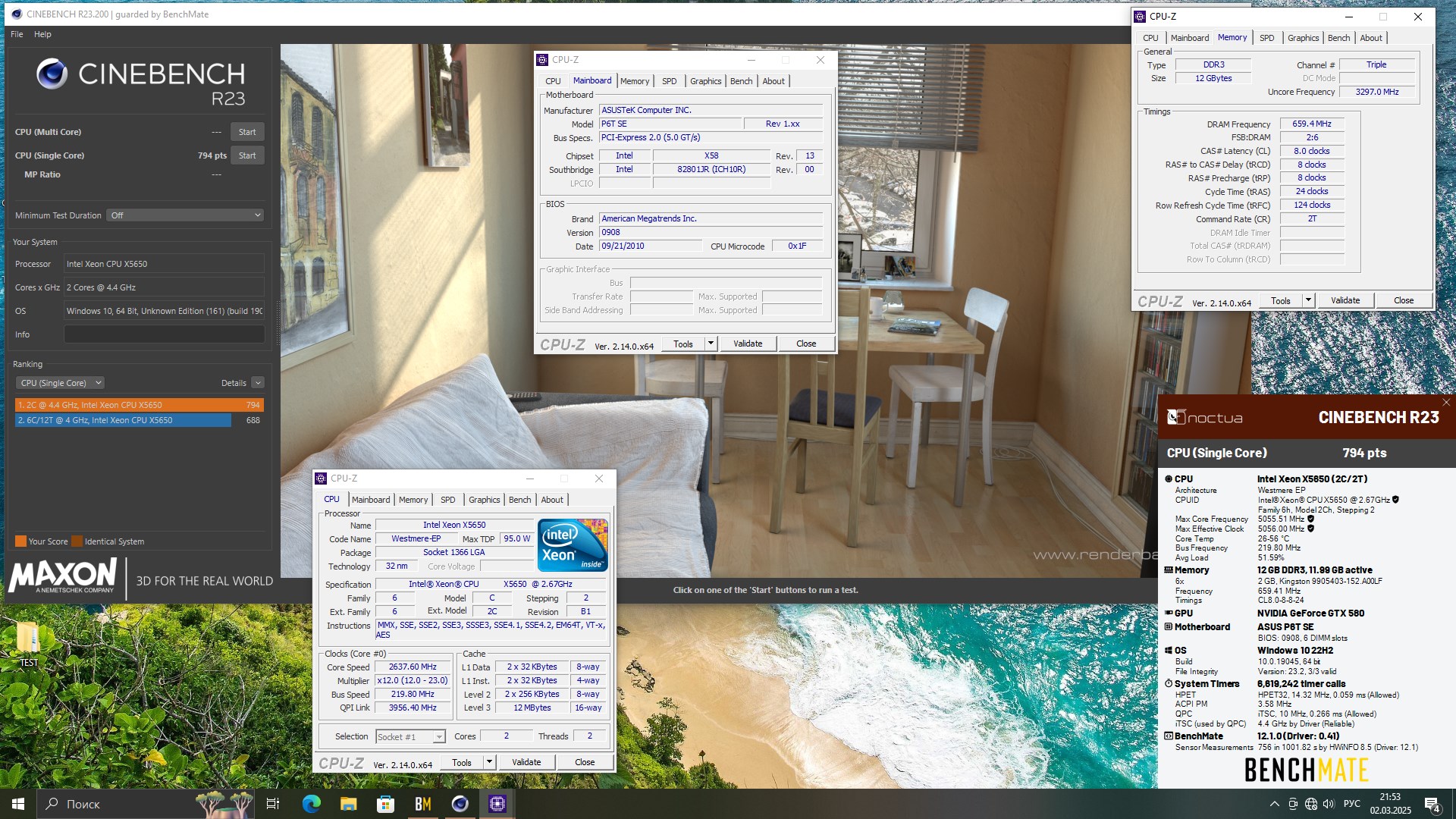Open Graphics tab in Memory CPU-Z window
The height and width of the screenshot is (819, 1456).
click(x=1303, y=38)
